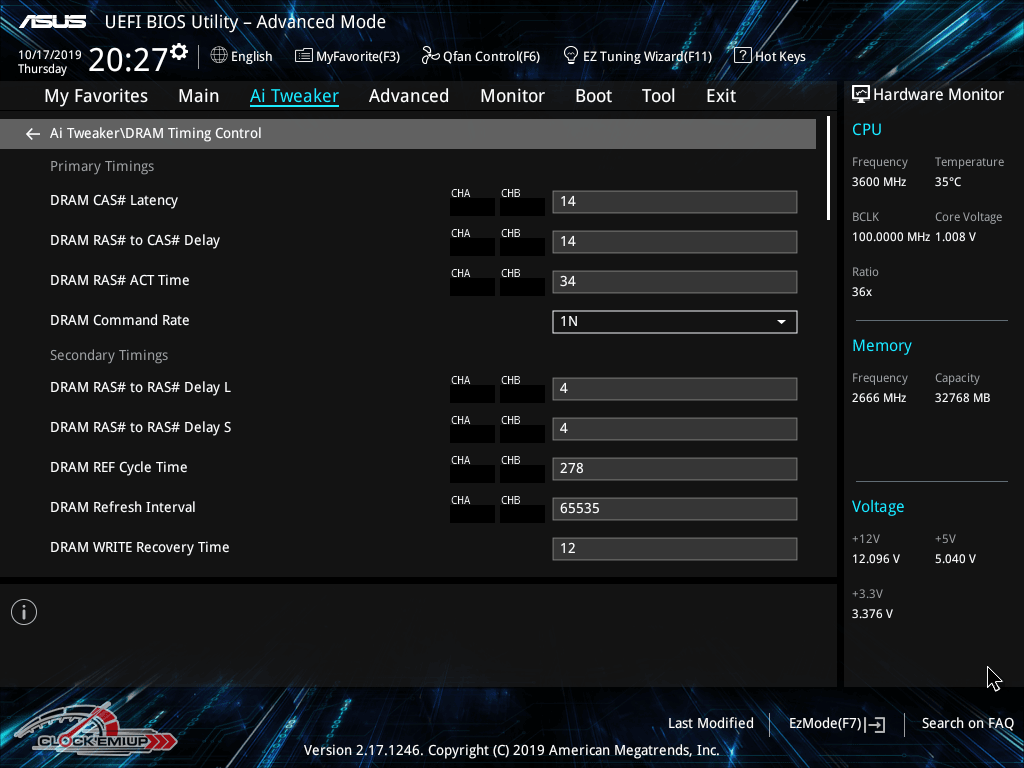The image size is (1024, 768).
Task: Open Hot Keys question mark icon
Action: pos(742,56)
